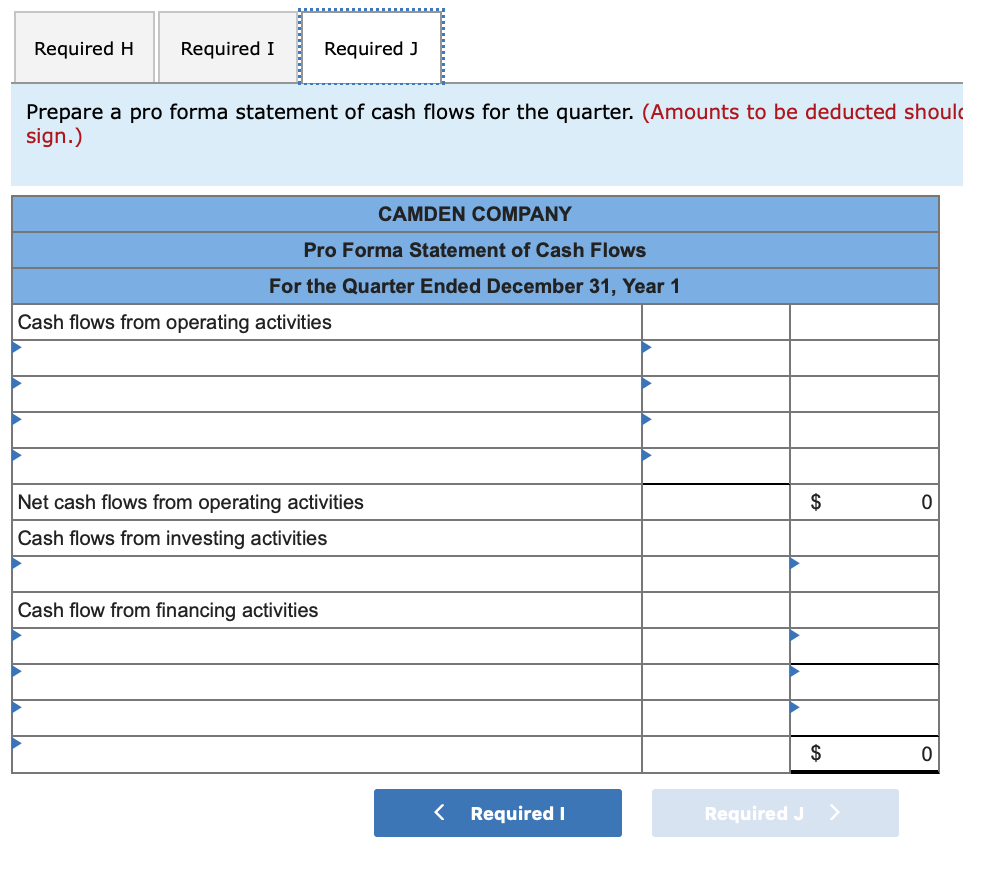Click the final financing total amount cell

(x=864, y=754)
